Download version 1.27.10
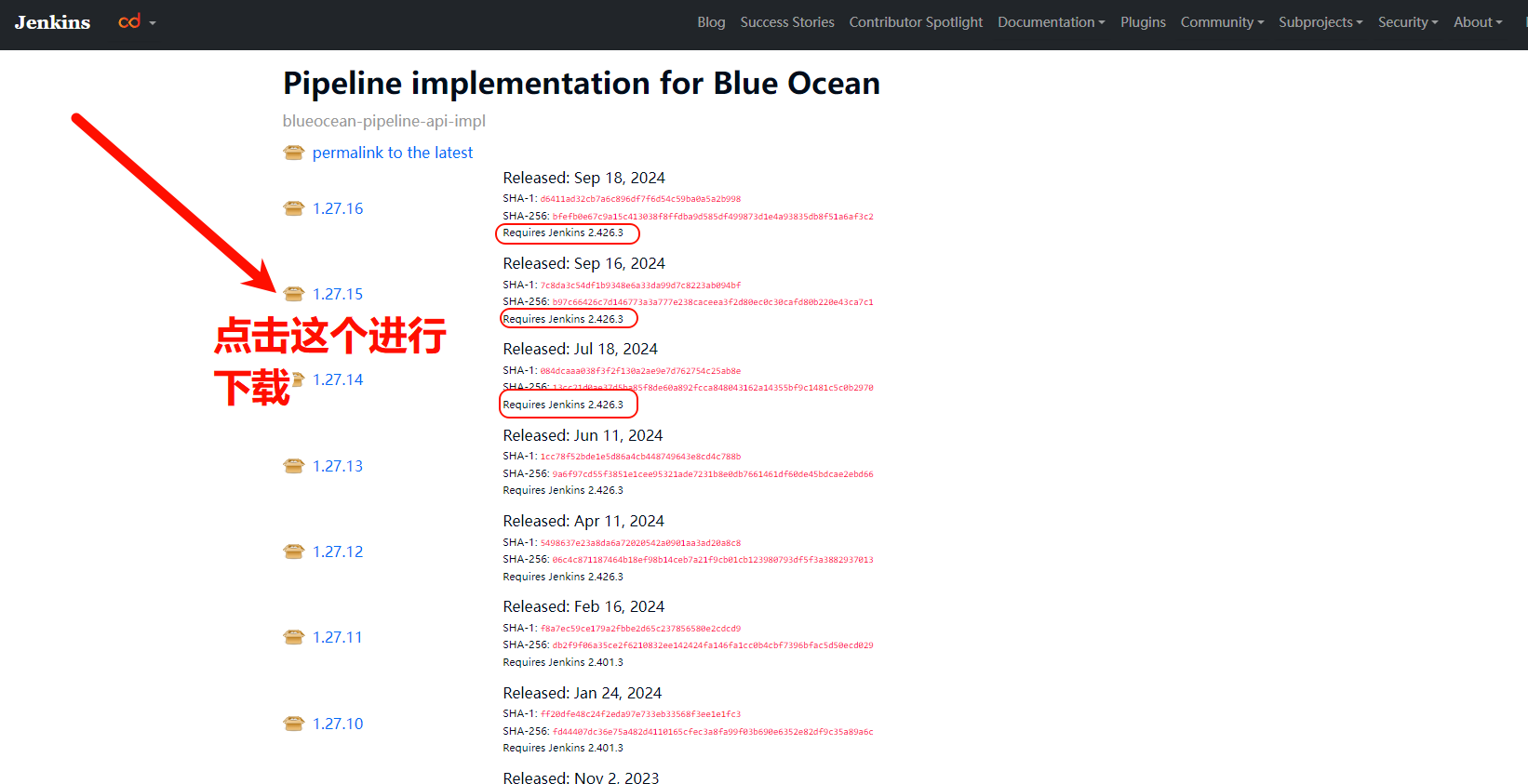The image size is (1528, 784). click(x=338, y=724)
